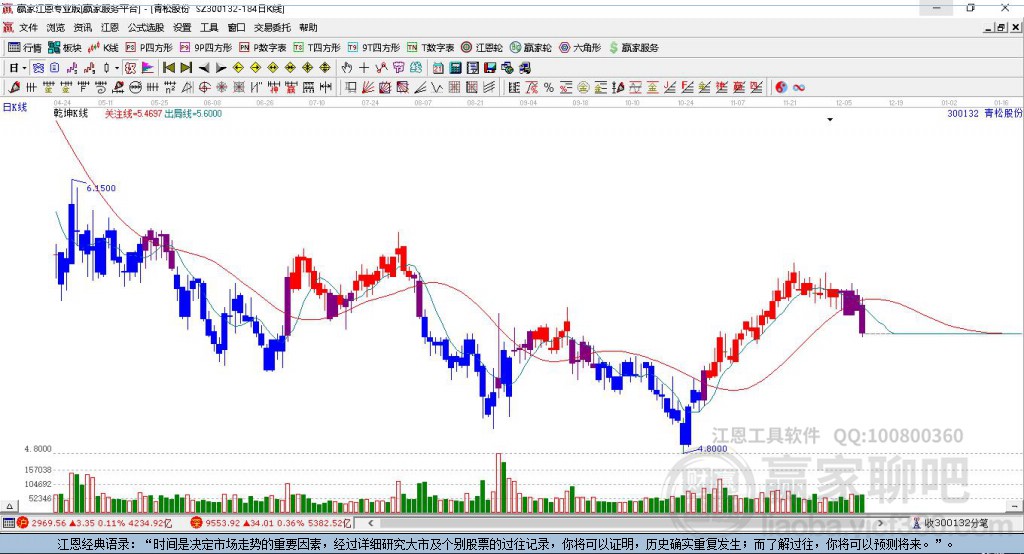
Task: Click the 6.1500 high price label
Action: [x=101, y=188]
